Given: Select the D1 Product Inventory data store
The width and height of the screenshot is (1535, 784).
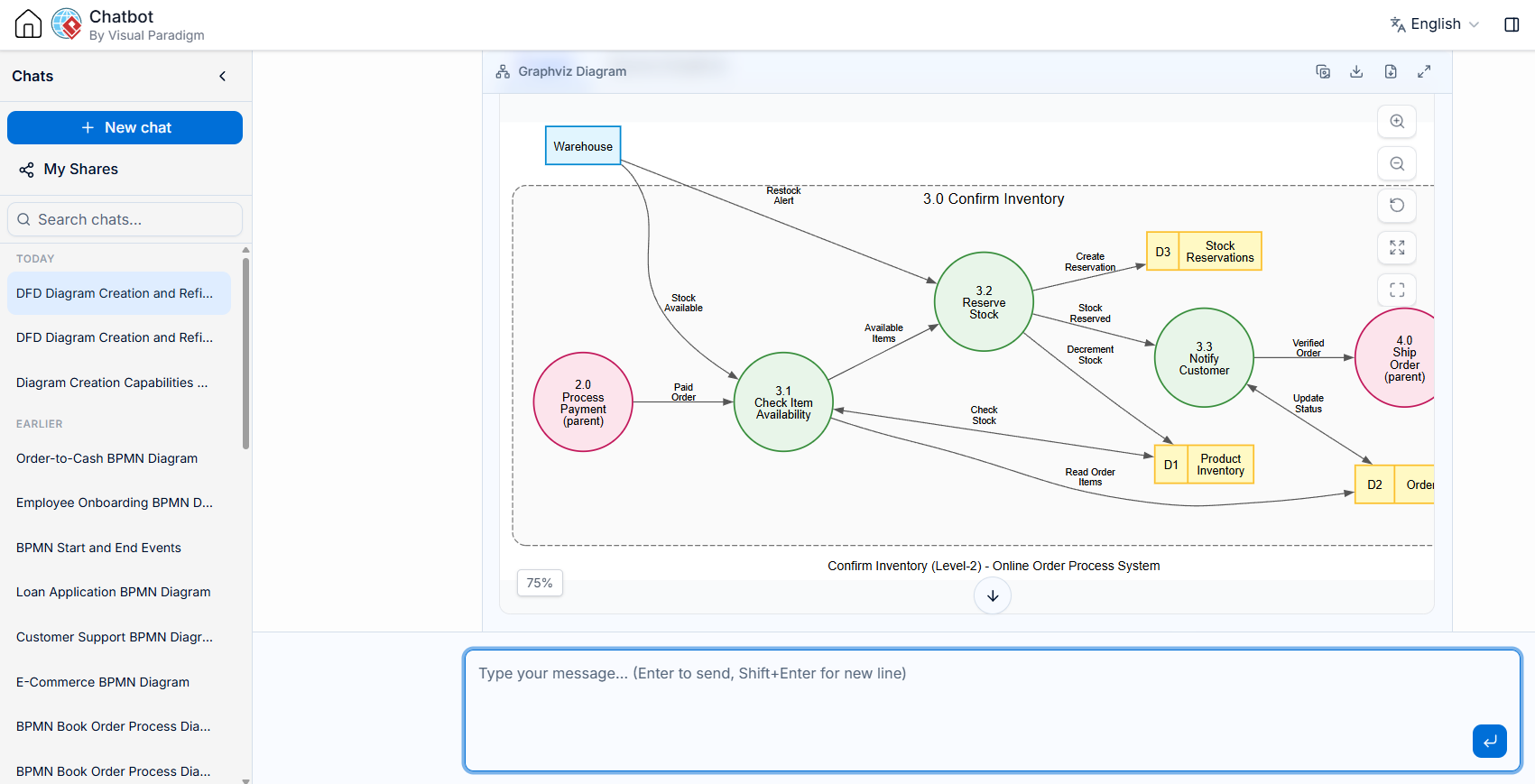Looking at the screenshot, I should 1204,465.
